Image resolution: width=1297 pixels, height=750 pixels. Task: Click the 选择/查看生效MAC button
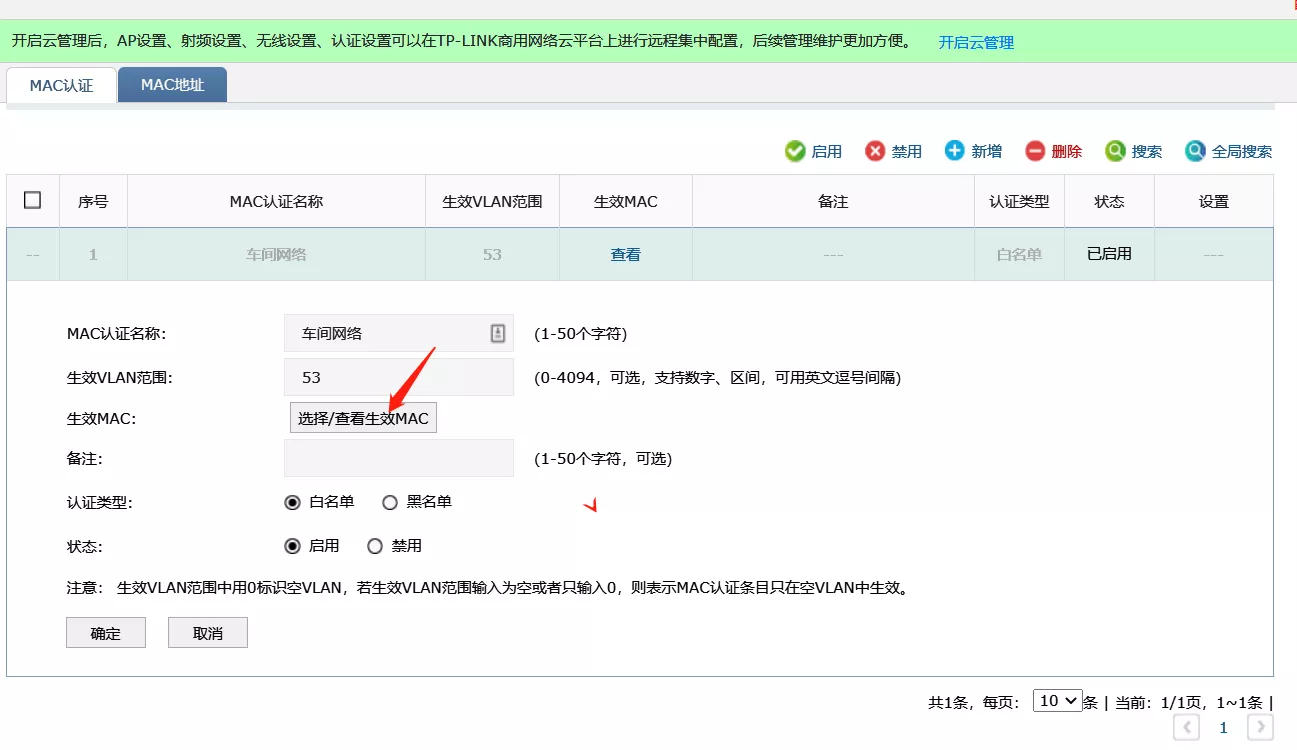[363, 418]
